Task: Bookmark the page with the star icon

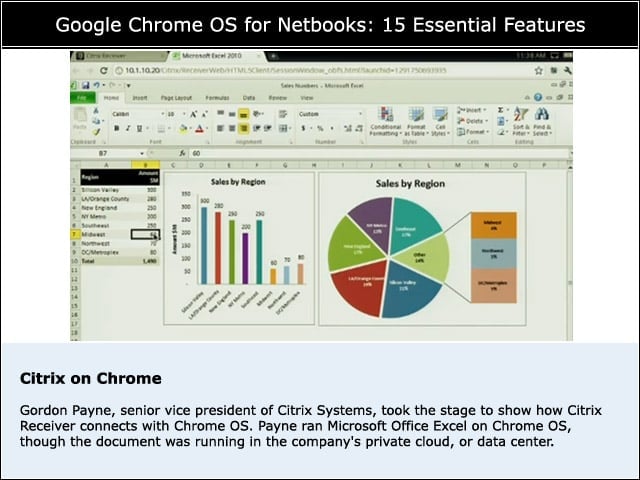Action: (538, 71)
